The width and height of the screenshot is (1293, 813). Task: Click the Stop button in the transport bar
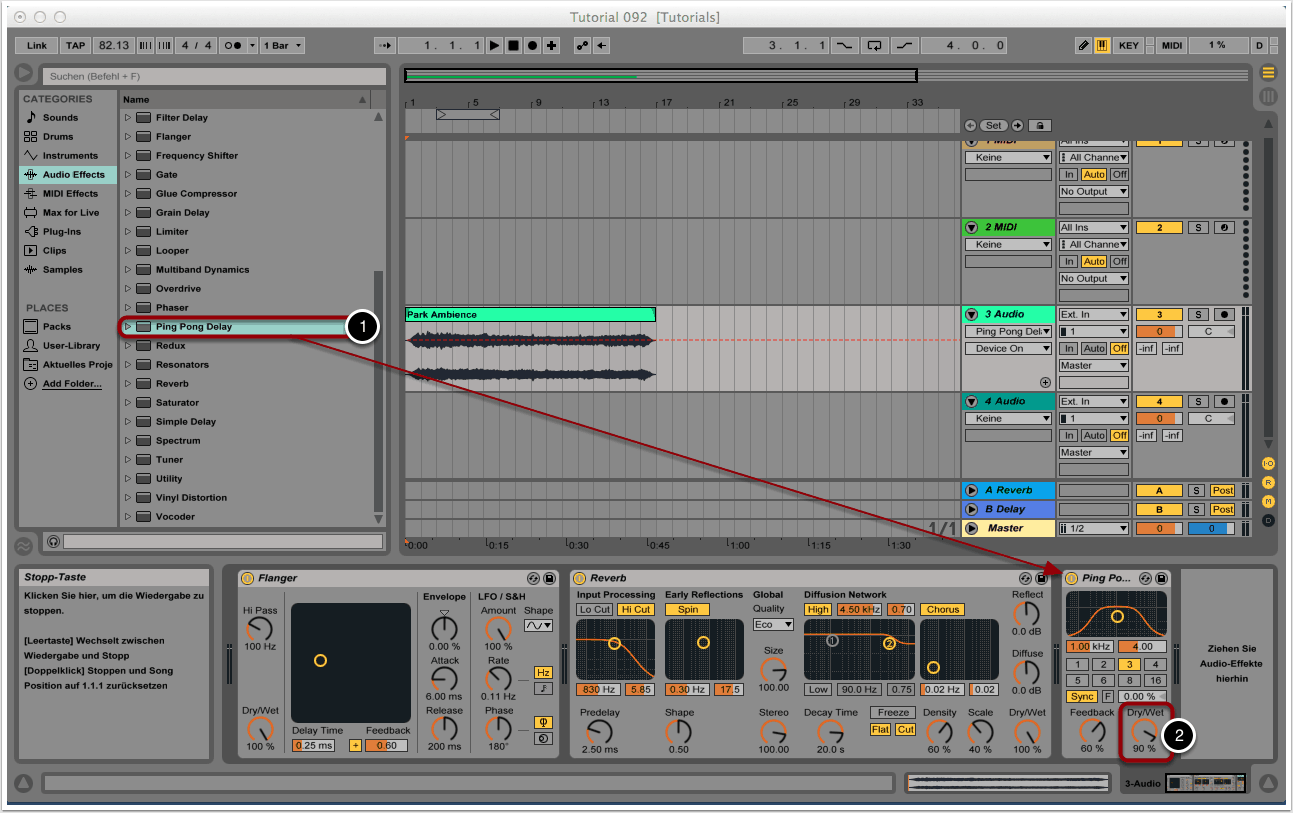click(513, 46)
